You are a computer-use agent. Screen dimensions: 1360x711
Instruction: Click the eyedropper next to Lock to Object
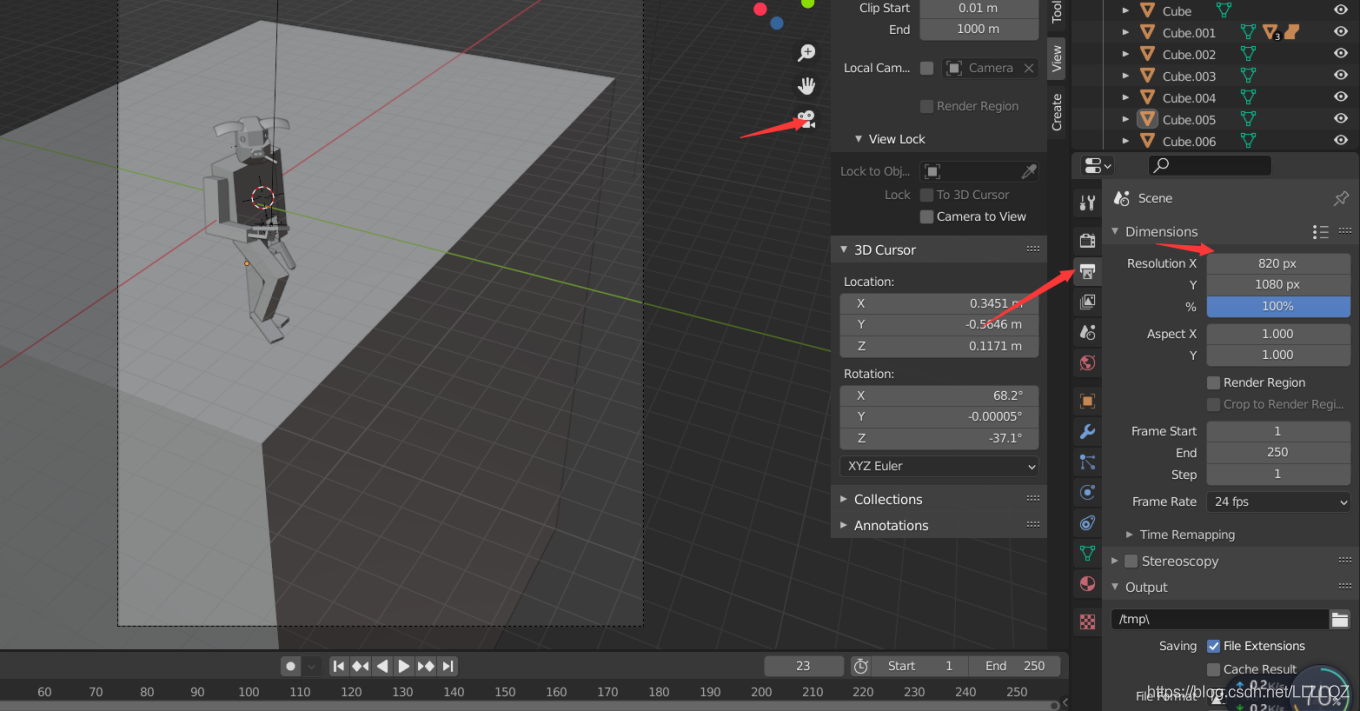[x=1027, y=171]
